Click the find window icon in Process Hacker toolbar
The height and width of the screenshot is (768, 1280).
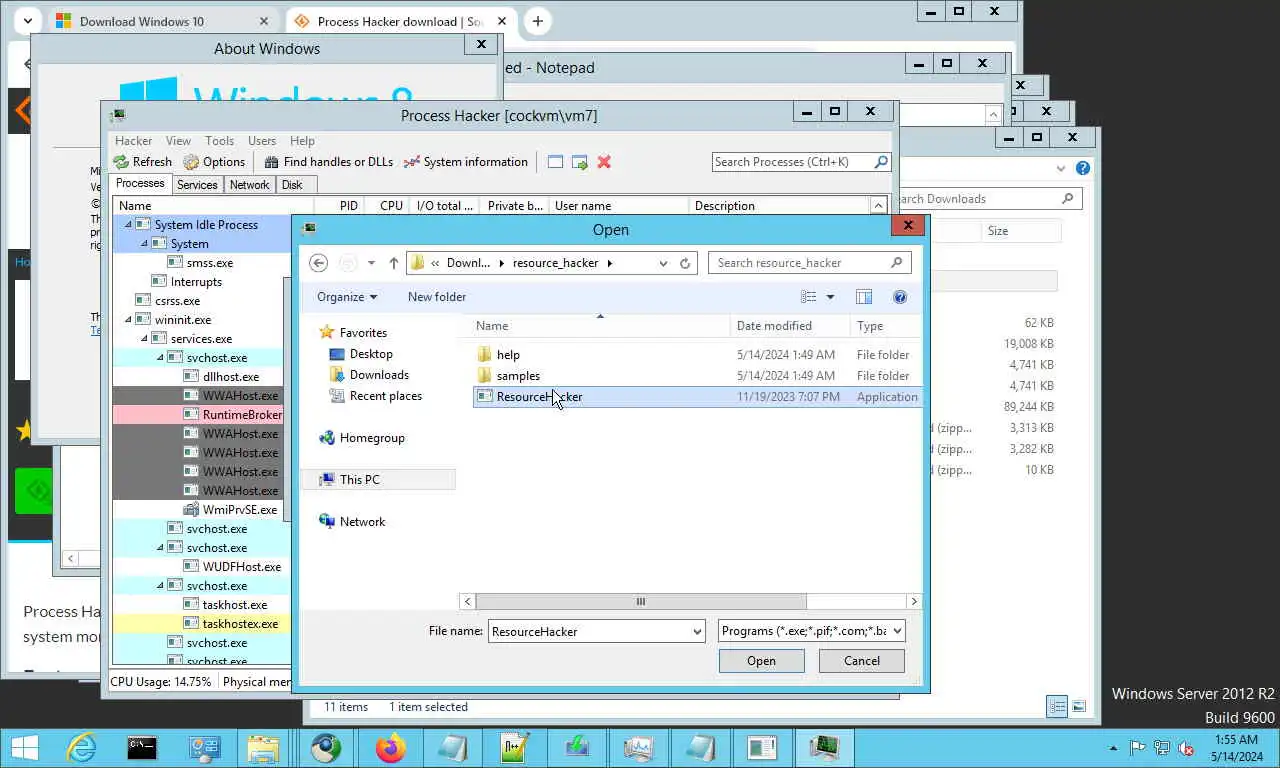click(x=555, y=162)
